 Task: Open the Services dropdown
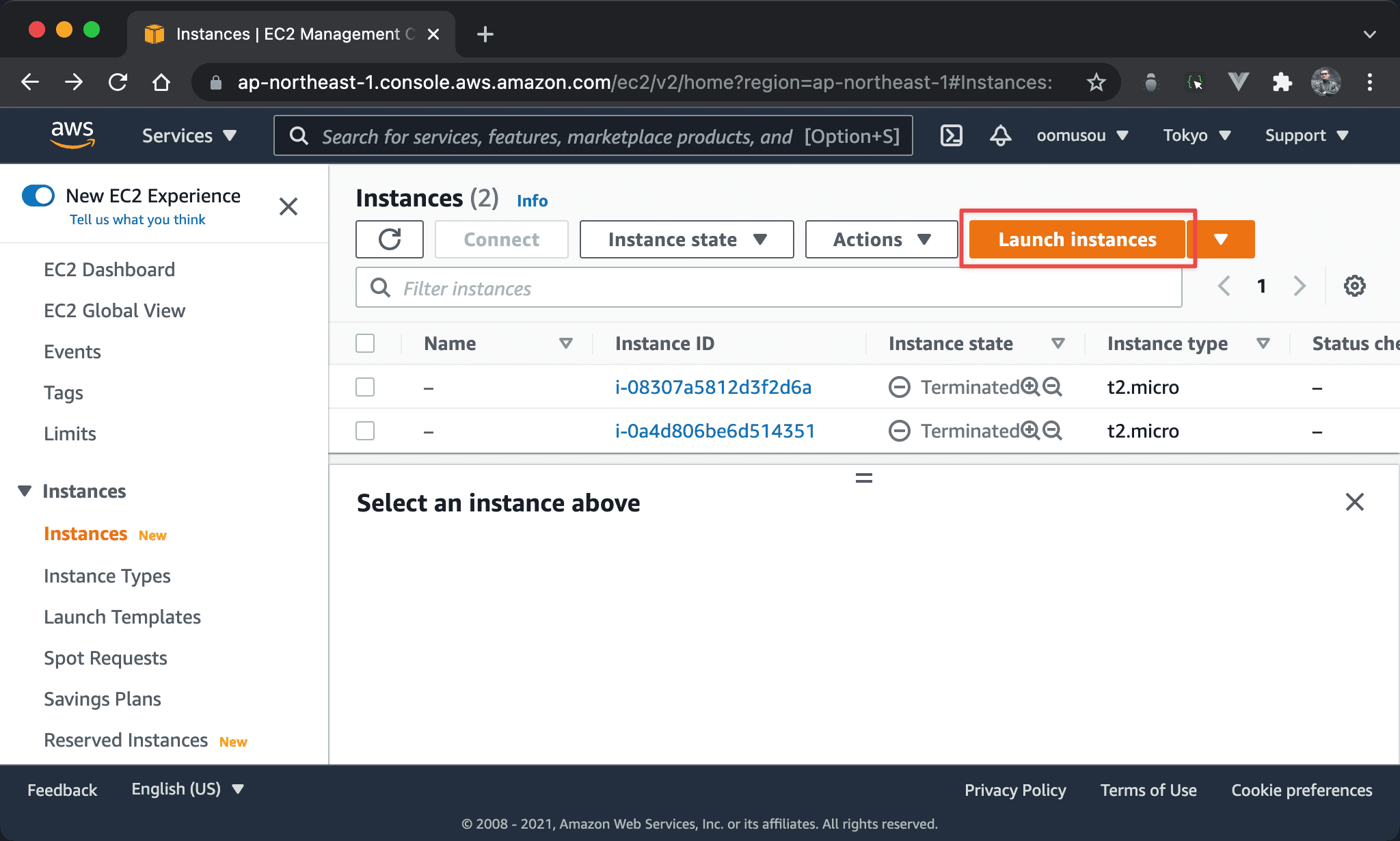pos(189,135)
